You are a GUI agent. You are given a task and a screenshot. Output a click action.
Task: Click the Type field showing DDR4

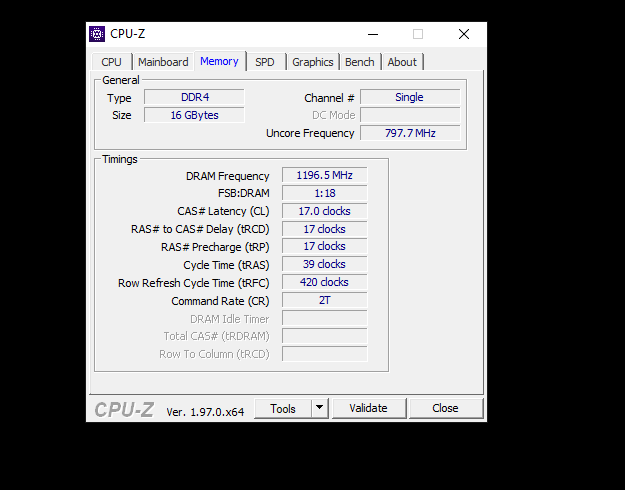(x=195, y=97)
